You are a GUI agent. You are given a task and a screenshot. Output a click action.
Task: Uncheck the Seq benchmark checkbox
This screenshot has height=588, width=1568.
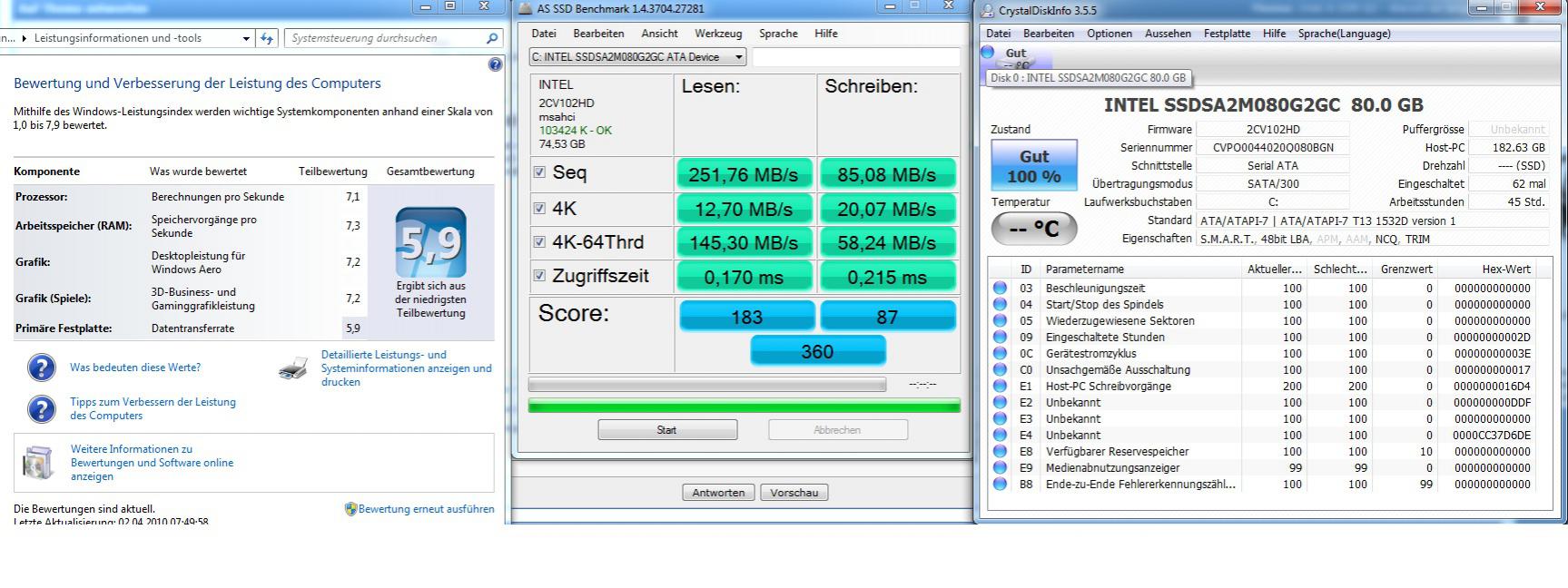click(539, 171)
